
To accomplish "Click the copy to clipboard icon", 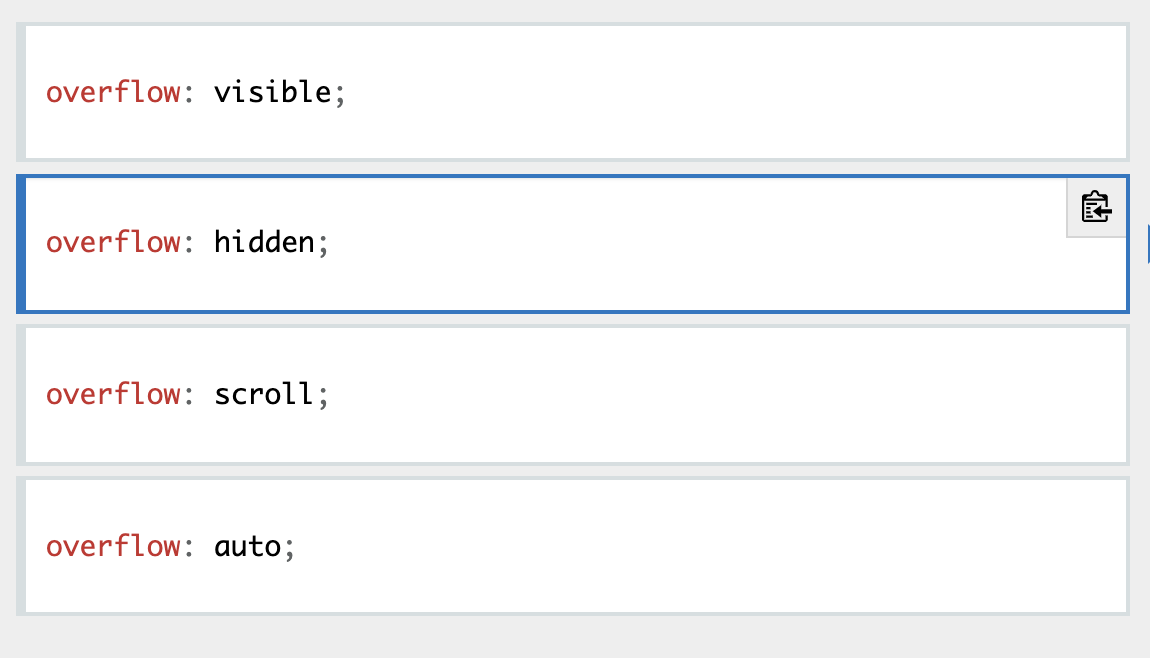I will 1097,208.
